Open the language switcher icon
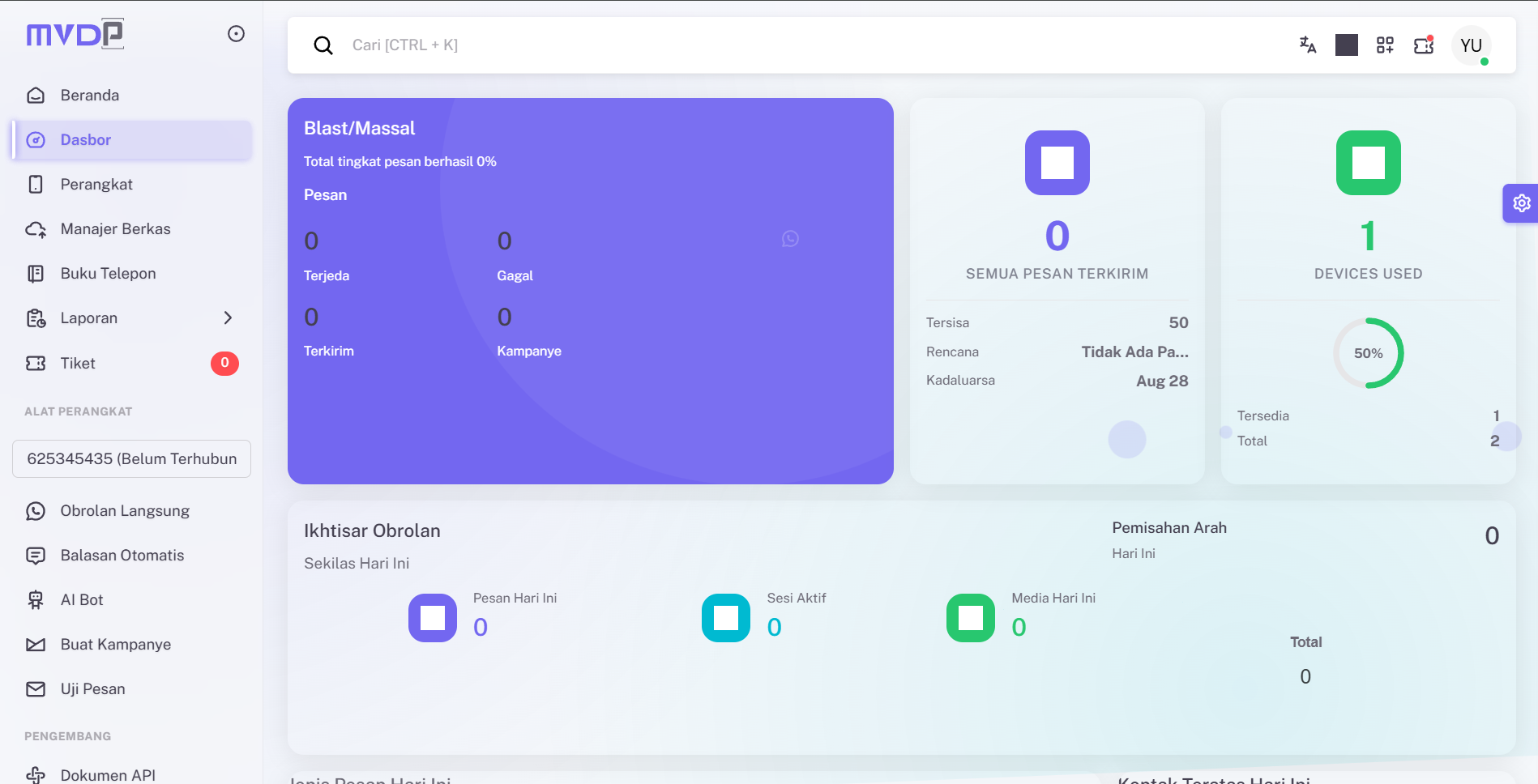The width and height of the screenshot is (1538, 784). coord(1307,45)
